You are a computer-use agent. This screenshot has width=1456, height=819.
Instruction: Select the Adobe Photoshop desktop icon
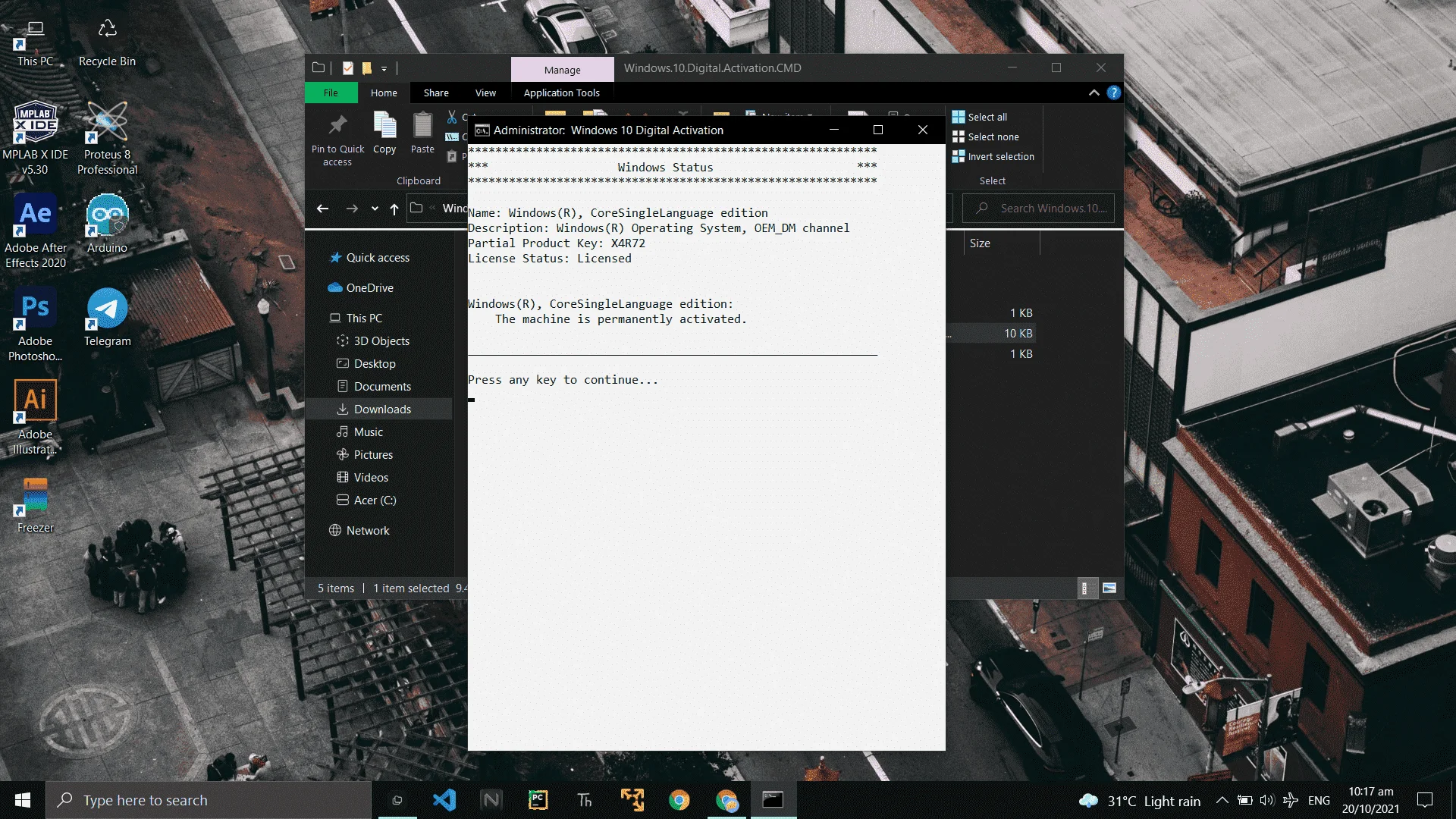coord(35,325)
